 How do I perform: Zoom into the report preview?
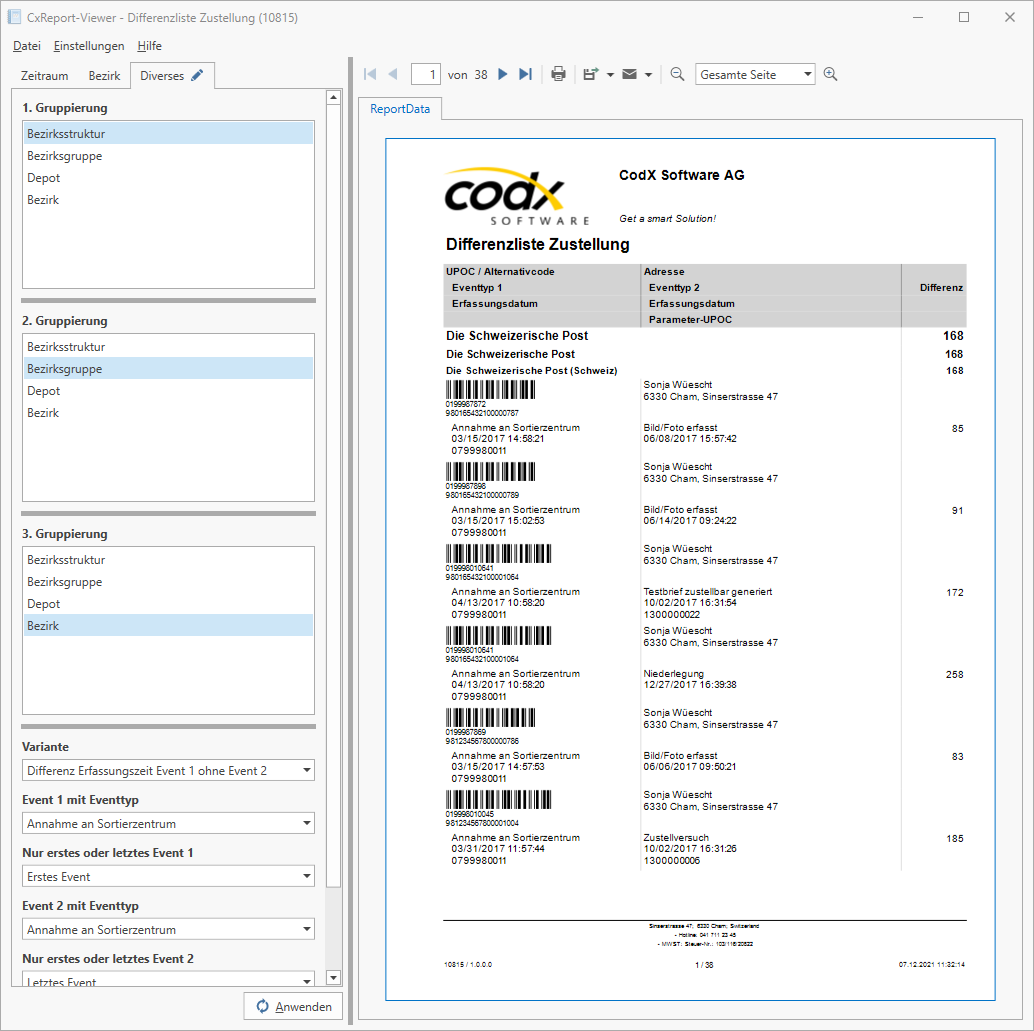830,73
